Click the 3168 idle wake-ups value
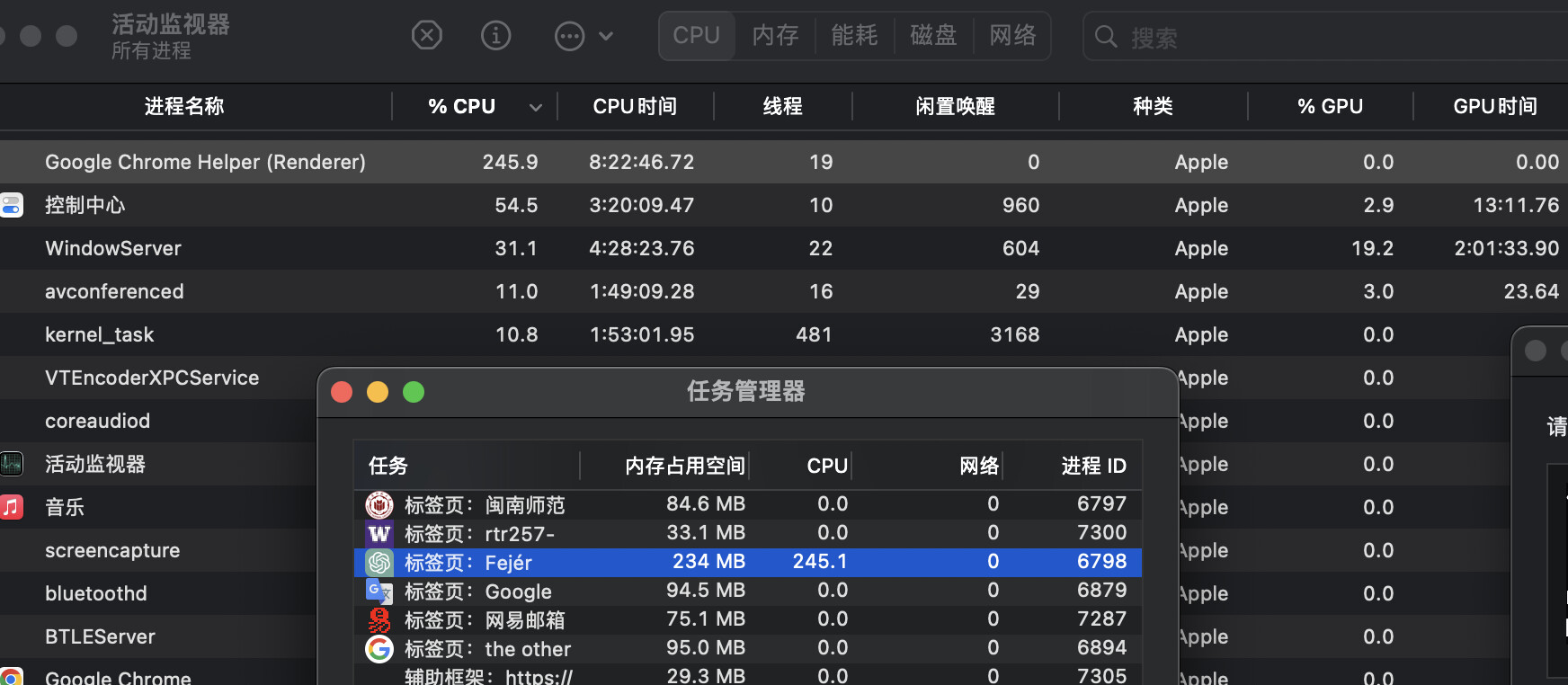Screen dimensions: 1568x685 pyautogui.click(x=1015, y=334)
